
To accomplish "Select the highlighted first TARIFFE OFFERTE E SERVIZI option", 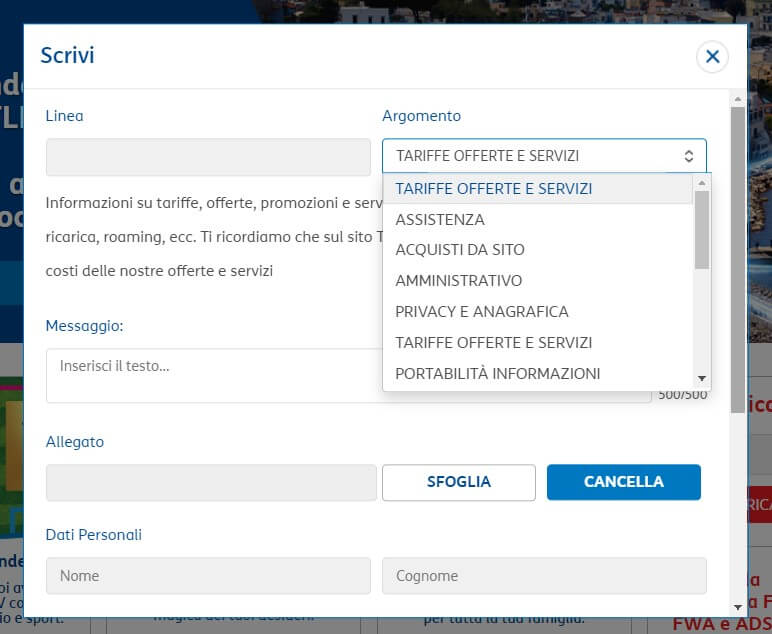I will click(x=494, y=188).
